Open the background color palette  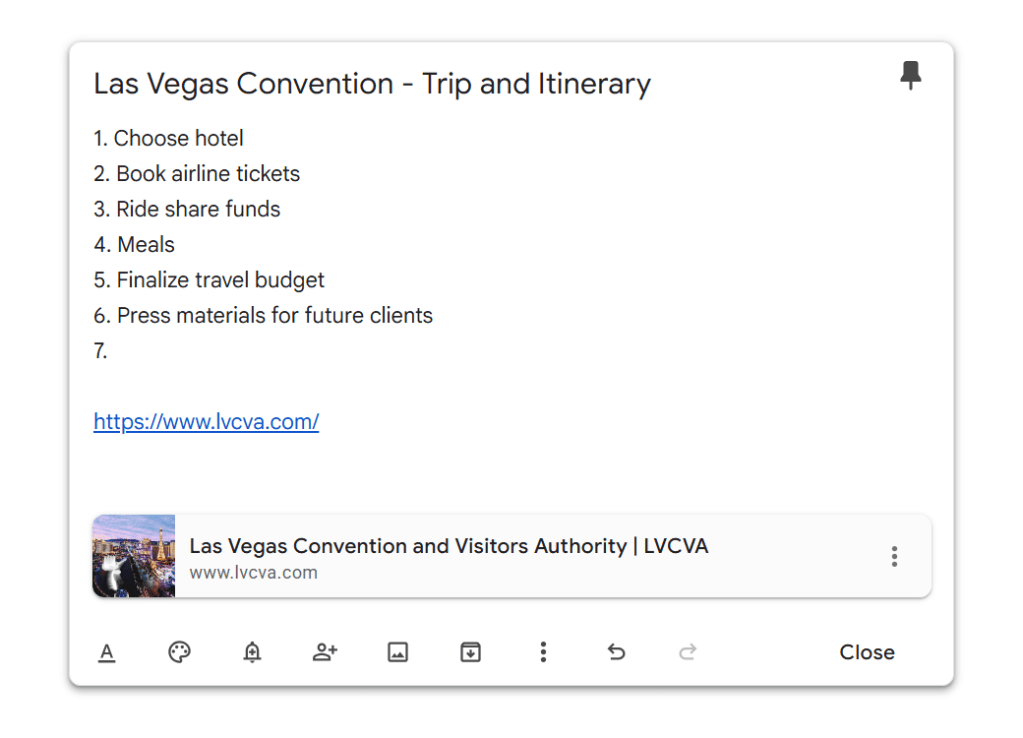click(x=179, y=652)
